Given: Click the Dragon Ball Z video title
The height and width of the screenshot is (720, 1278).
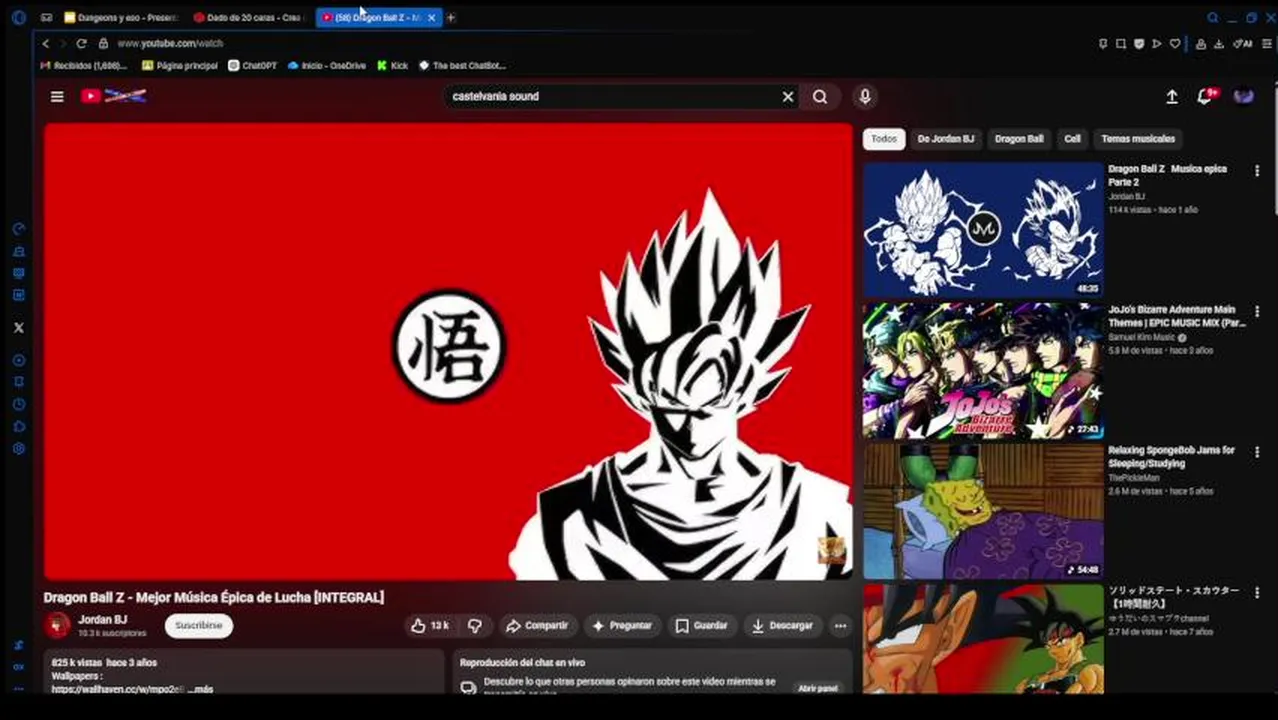Looking at the screenshot, I should pyautogui.click(x=214, y=597).
